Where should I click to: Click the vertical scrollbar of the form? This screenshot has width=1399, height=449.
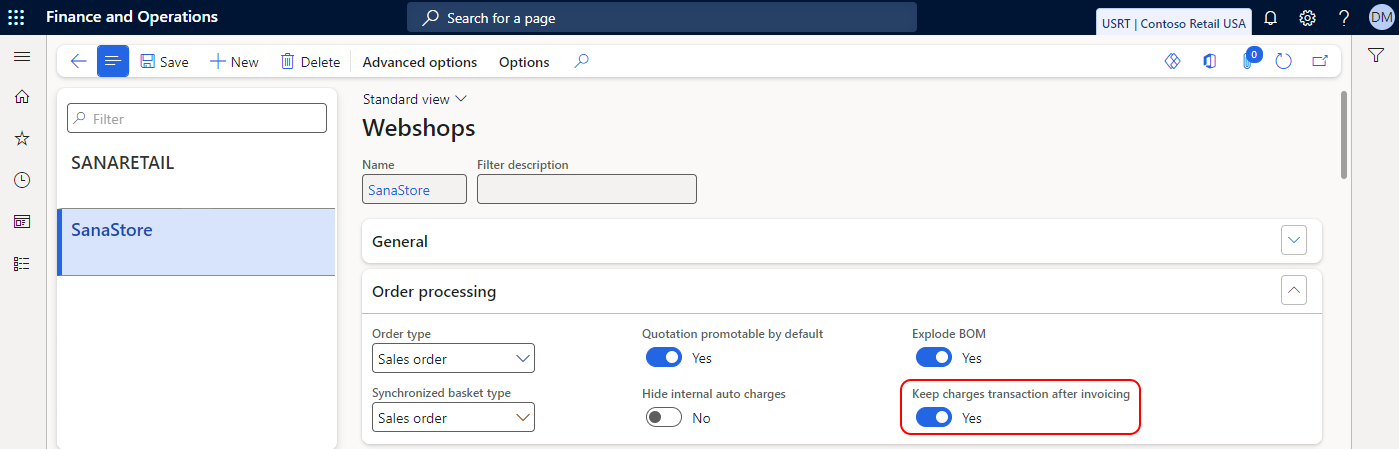click(x=1343, y=135)
